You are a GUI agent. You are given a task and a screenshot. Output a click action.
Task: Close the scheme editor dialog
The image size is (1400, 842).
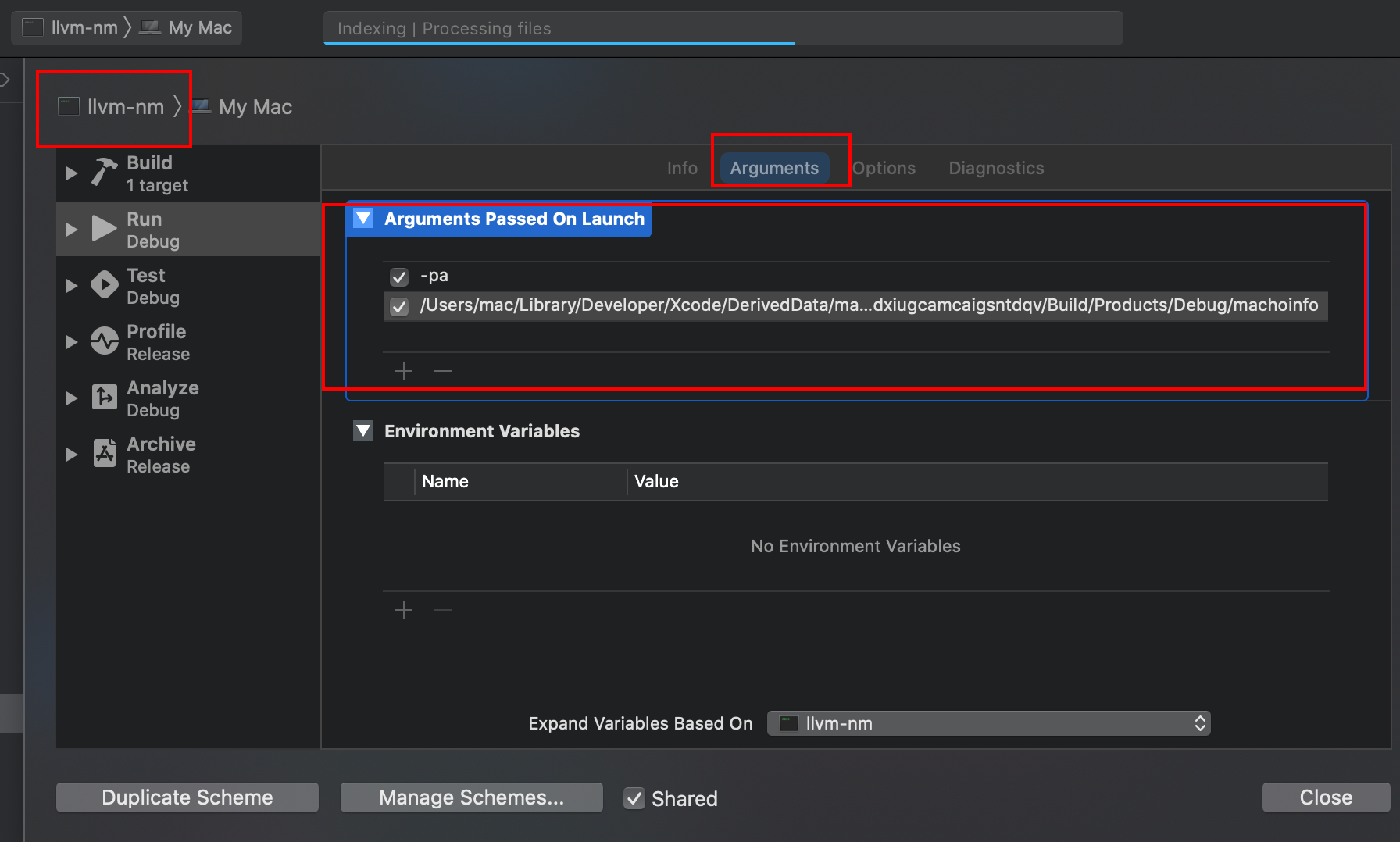[1326, 797]
